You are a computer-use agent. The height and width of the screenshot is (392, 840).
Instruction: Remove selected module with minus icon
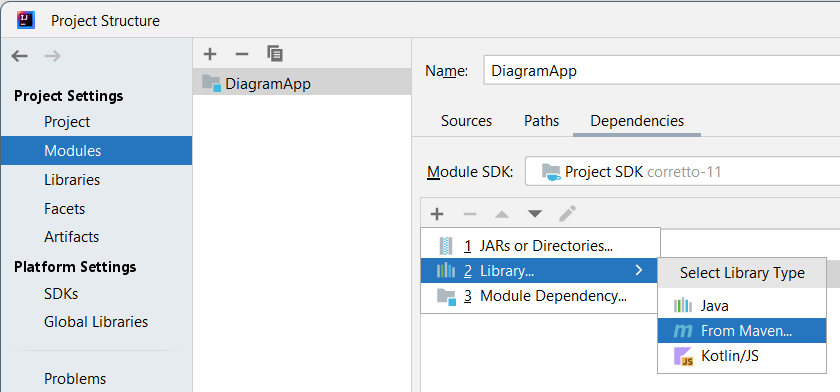242,54
